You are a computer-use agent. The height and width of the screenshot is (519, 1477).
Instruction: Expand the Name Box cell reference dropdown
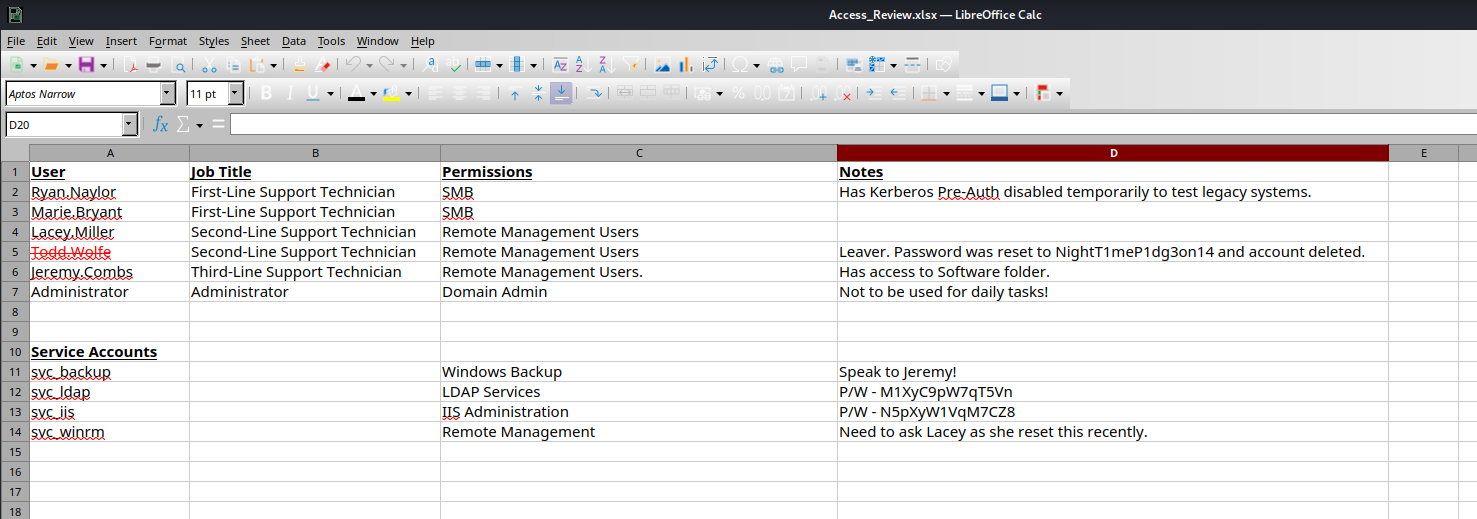tap(129, 124)
